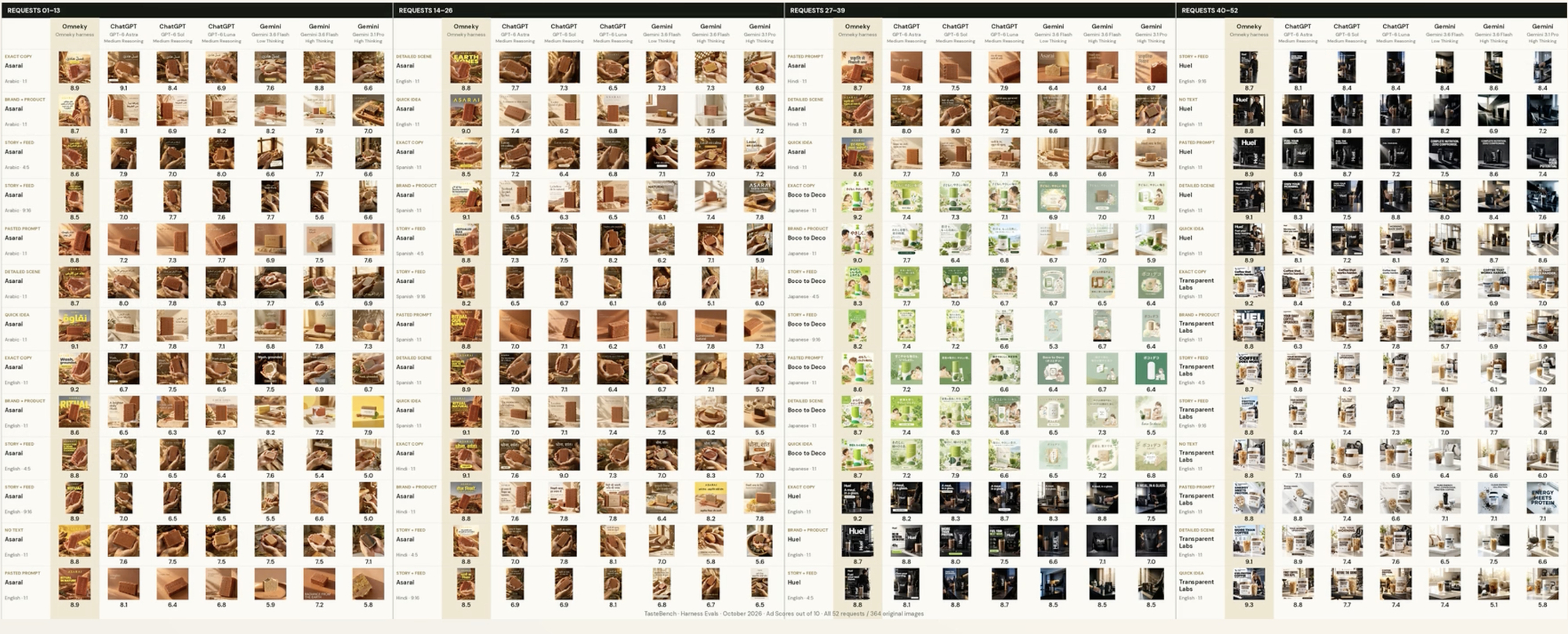Select the Omneky column header in Requests 01–13
The width and height of the screenshot is (1568, 634).
click(74, 30)
